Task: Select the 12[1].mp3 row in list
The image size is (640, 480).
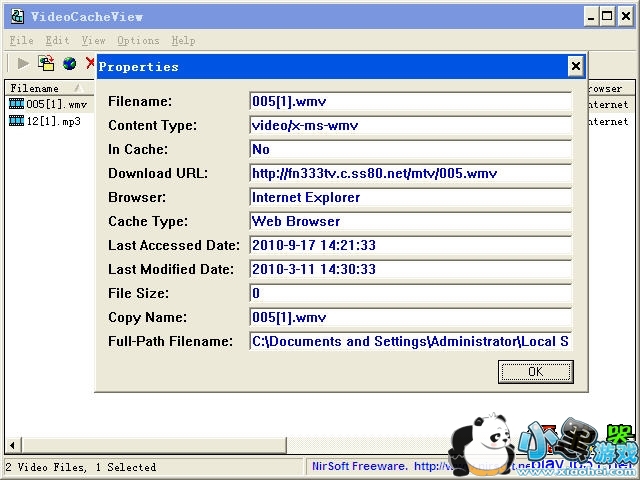Action: 49,121
